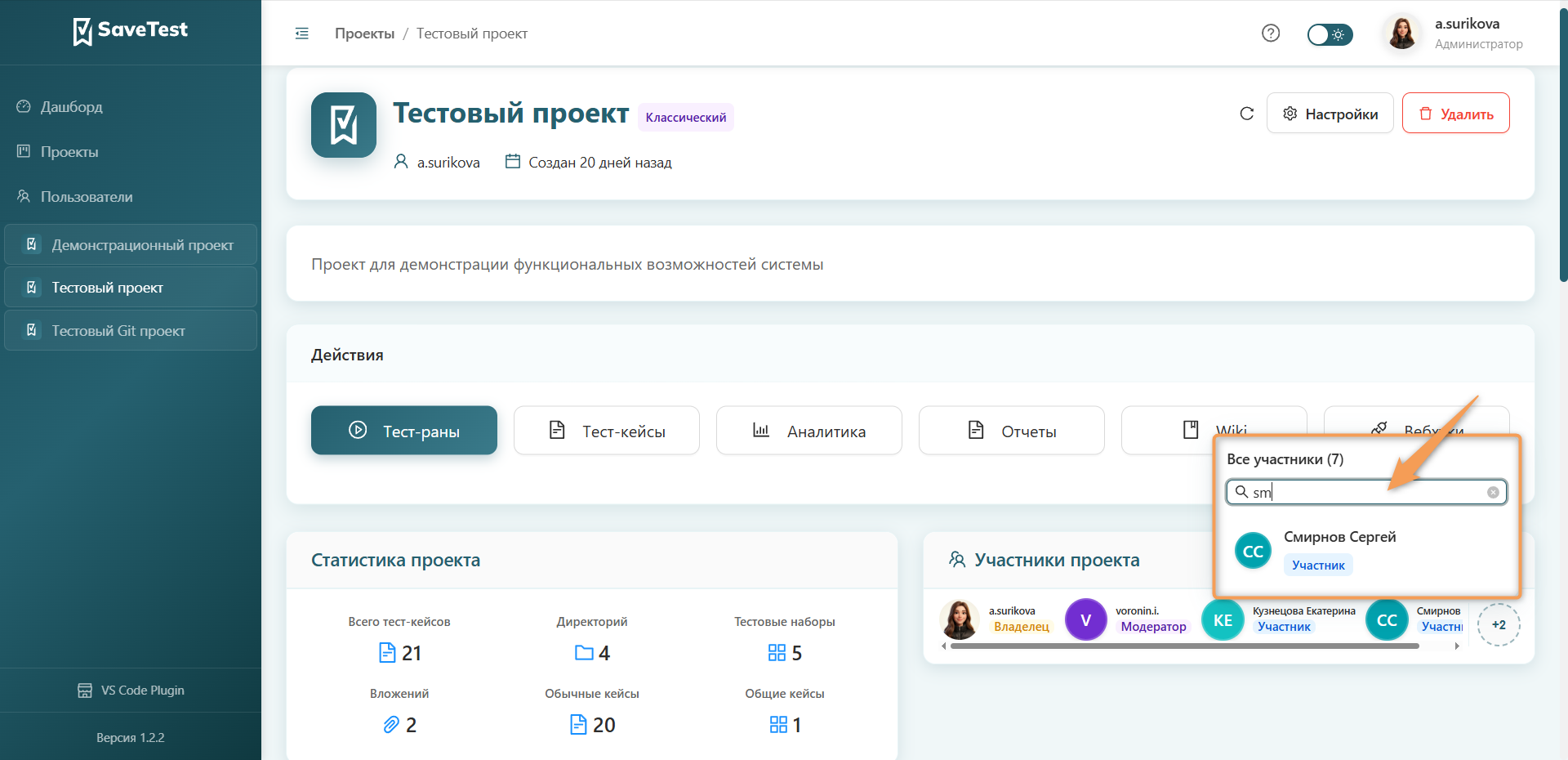Open Отчеты action

tap(1012, 431)
